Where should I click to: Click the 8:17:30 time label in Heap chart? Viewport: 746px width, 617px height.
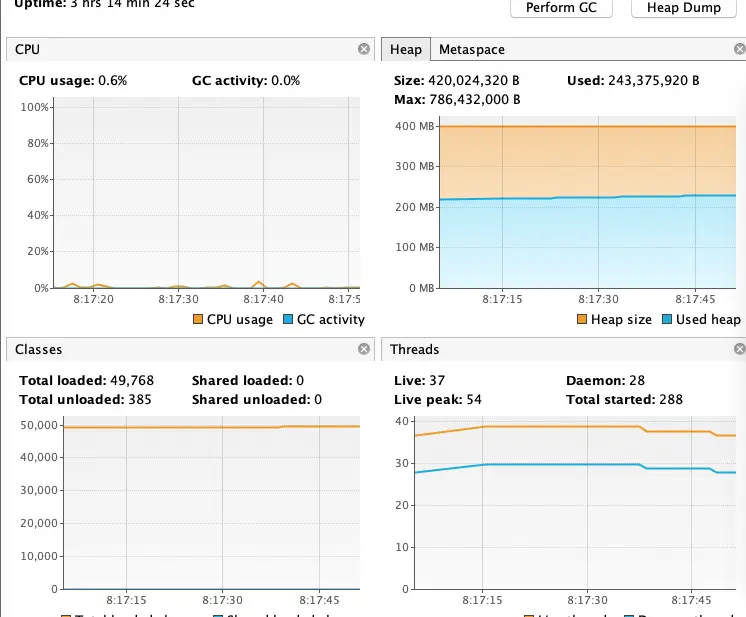[x=599, y=299]
